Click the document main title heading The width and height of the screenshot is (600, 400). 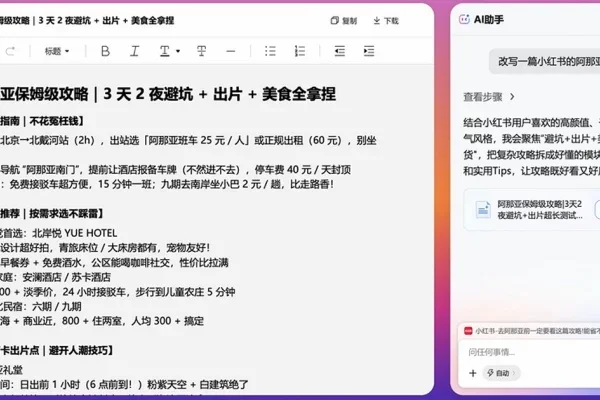tap(168, 94)
